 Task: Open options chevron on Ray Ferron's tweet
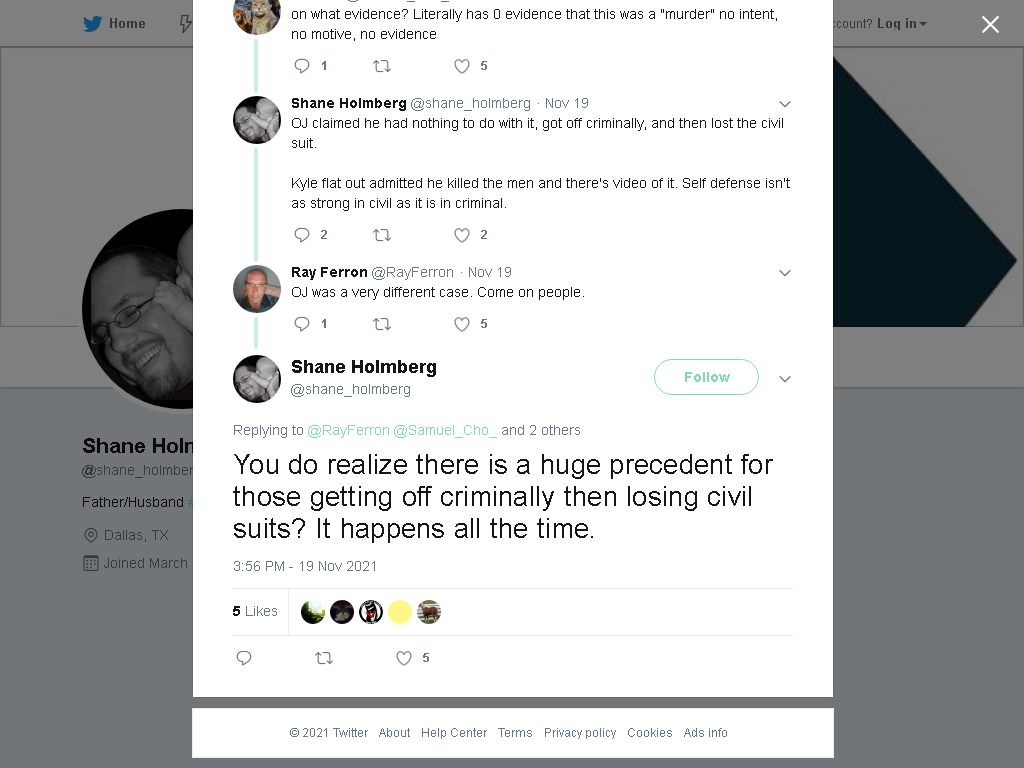[785, 273]
